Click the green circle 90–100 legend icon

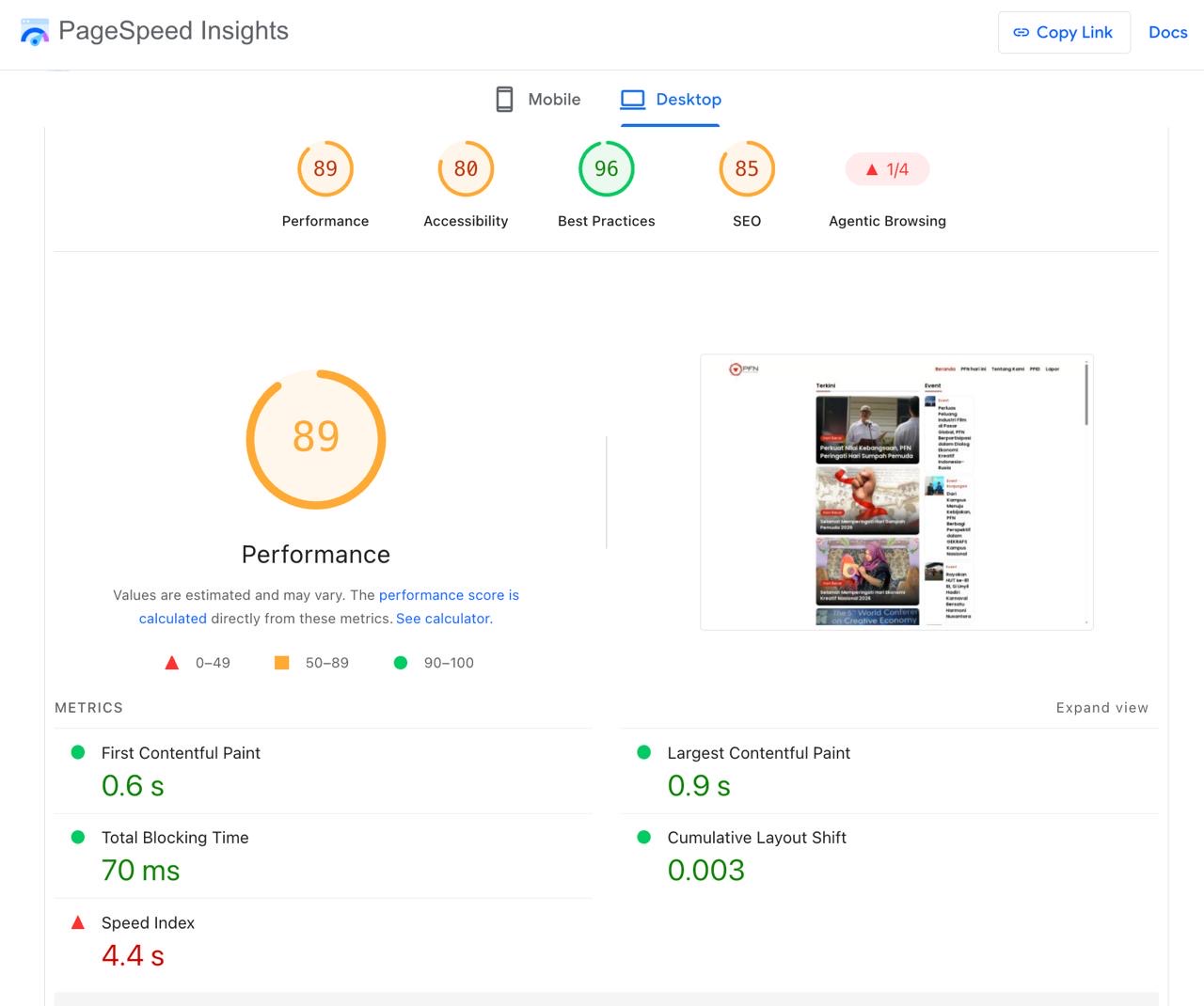click(x=401, y=663)
